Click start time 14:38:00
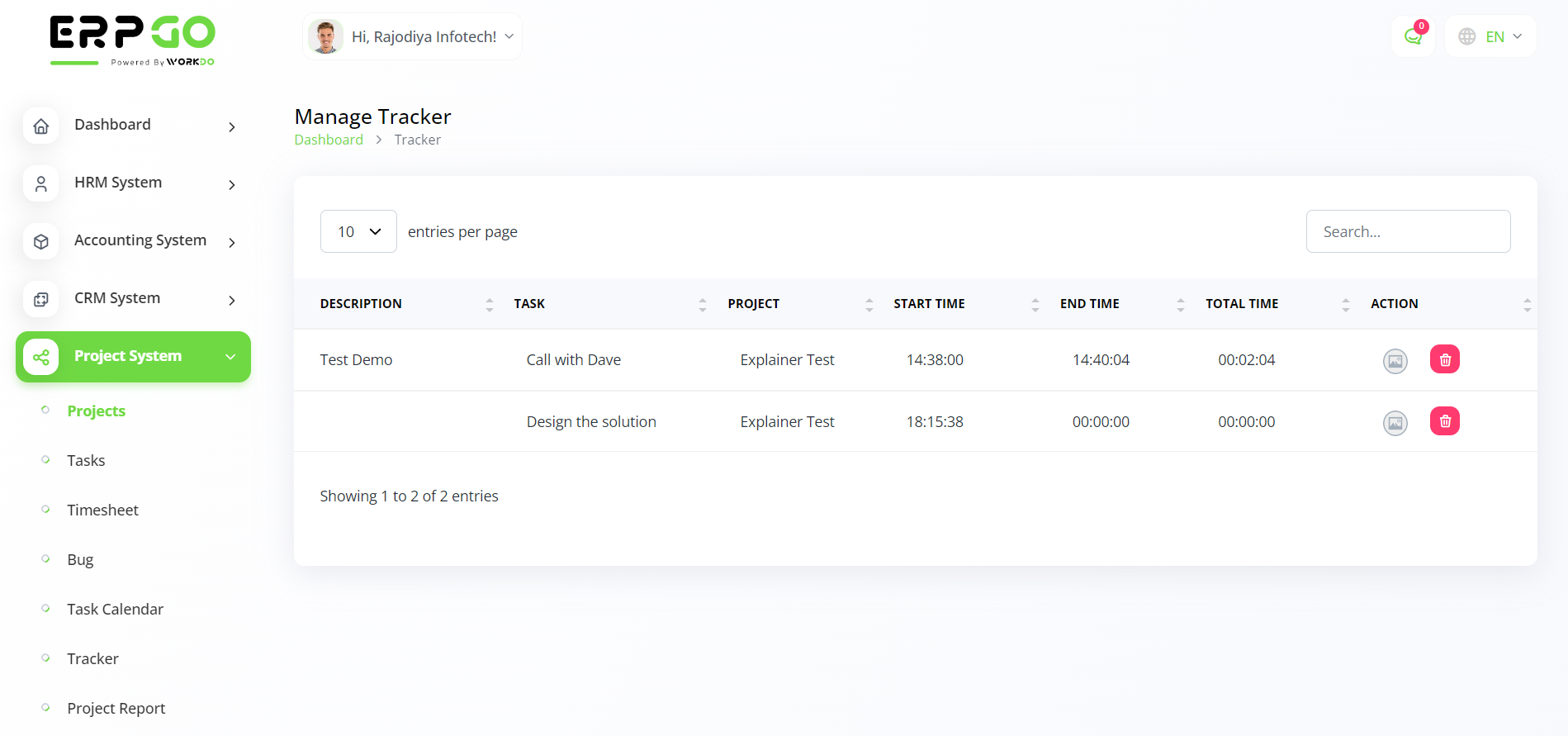Viewport: 1568px width, 736px height. click(935, 359)
